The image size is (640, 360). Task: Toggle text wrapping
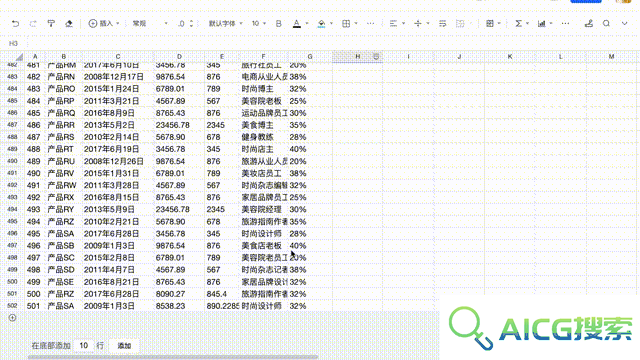442,24
